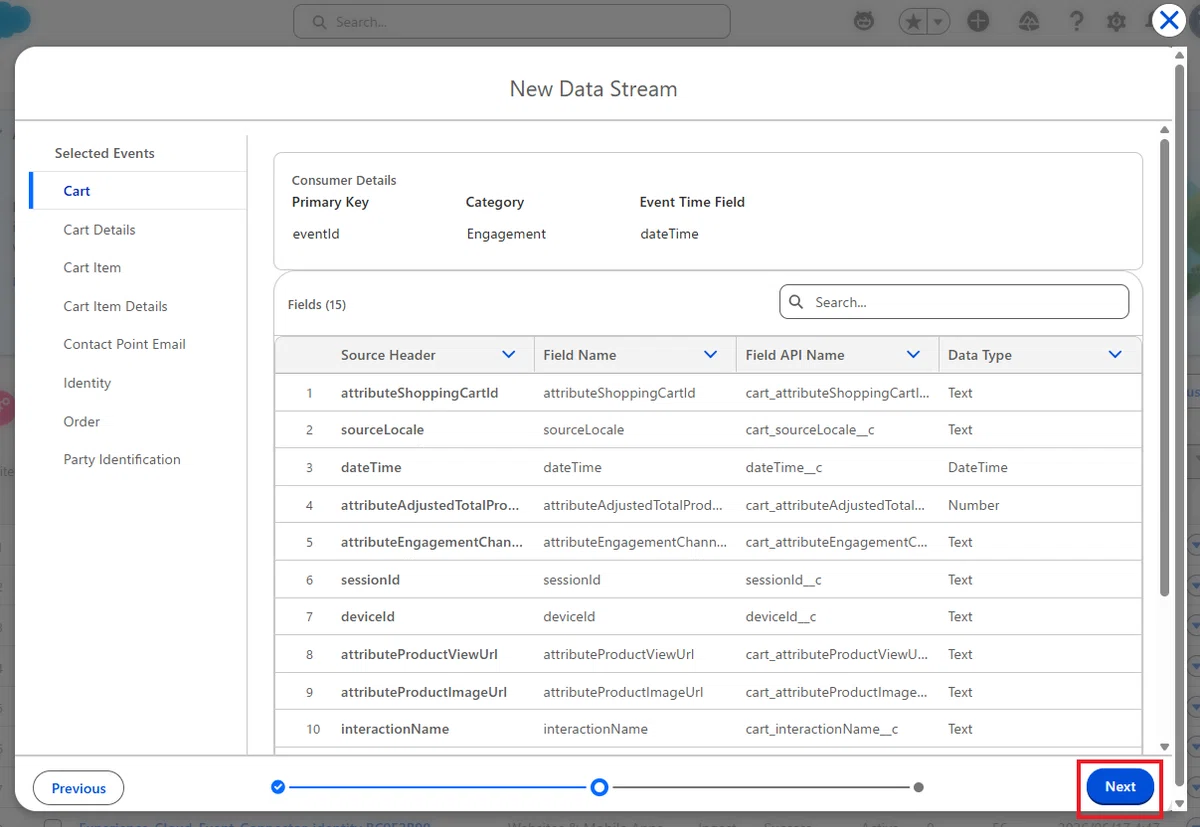Open the global actions plus icon
Screen dimensions: 1200x827
[x=978, y=21]
